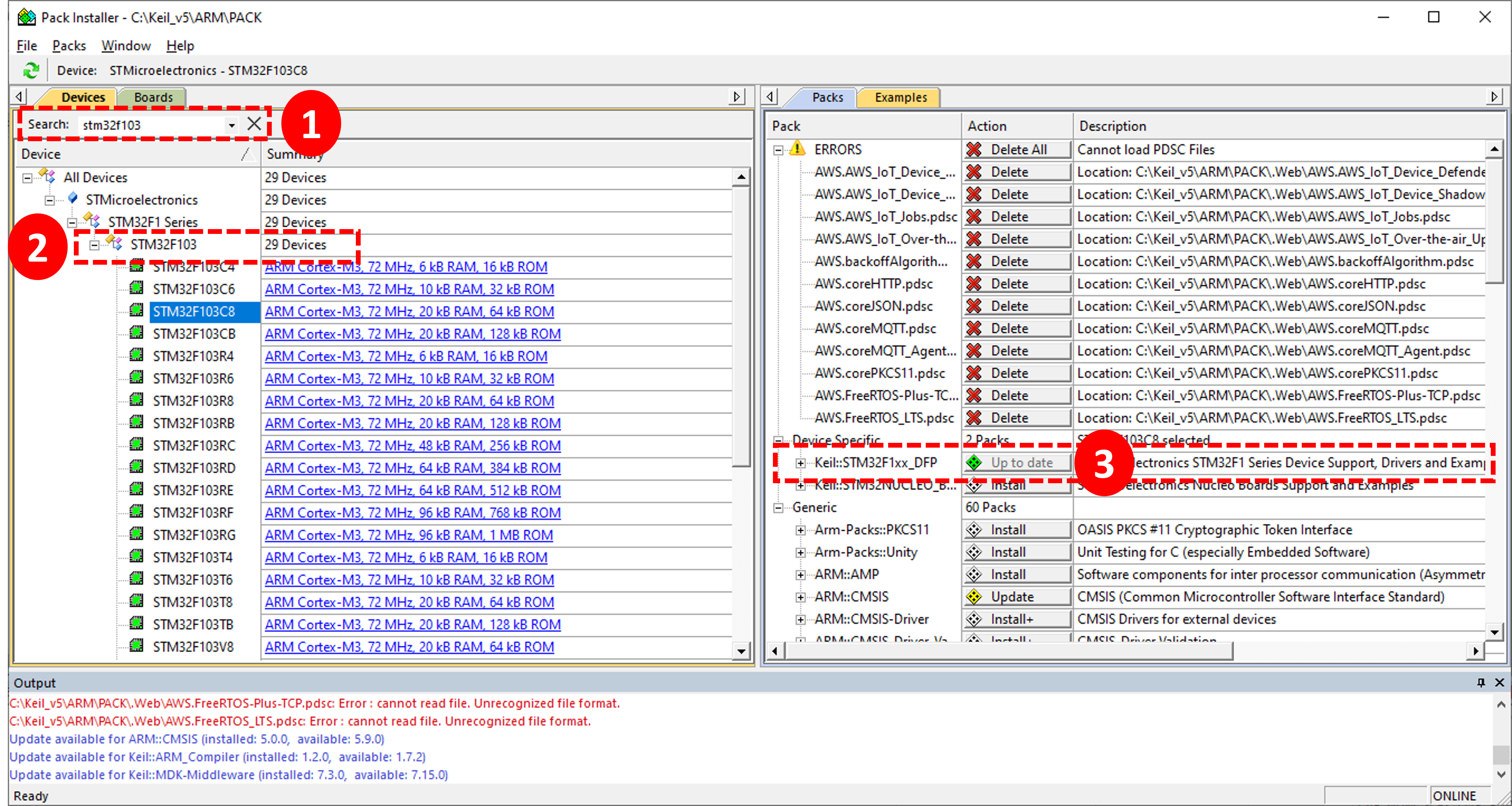Open the STM32F103R8 summary link
Screen dimensions: 1512x806
click(409, 401)
